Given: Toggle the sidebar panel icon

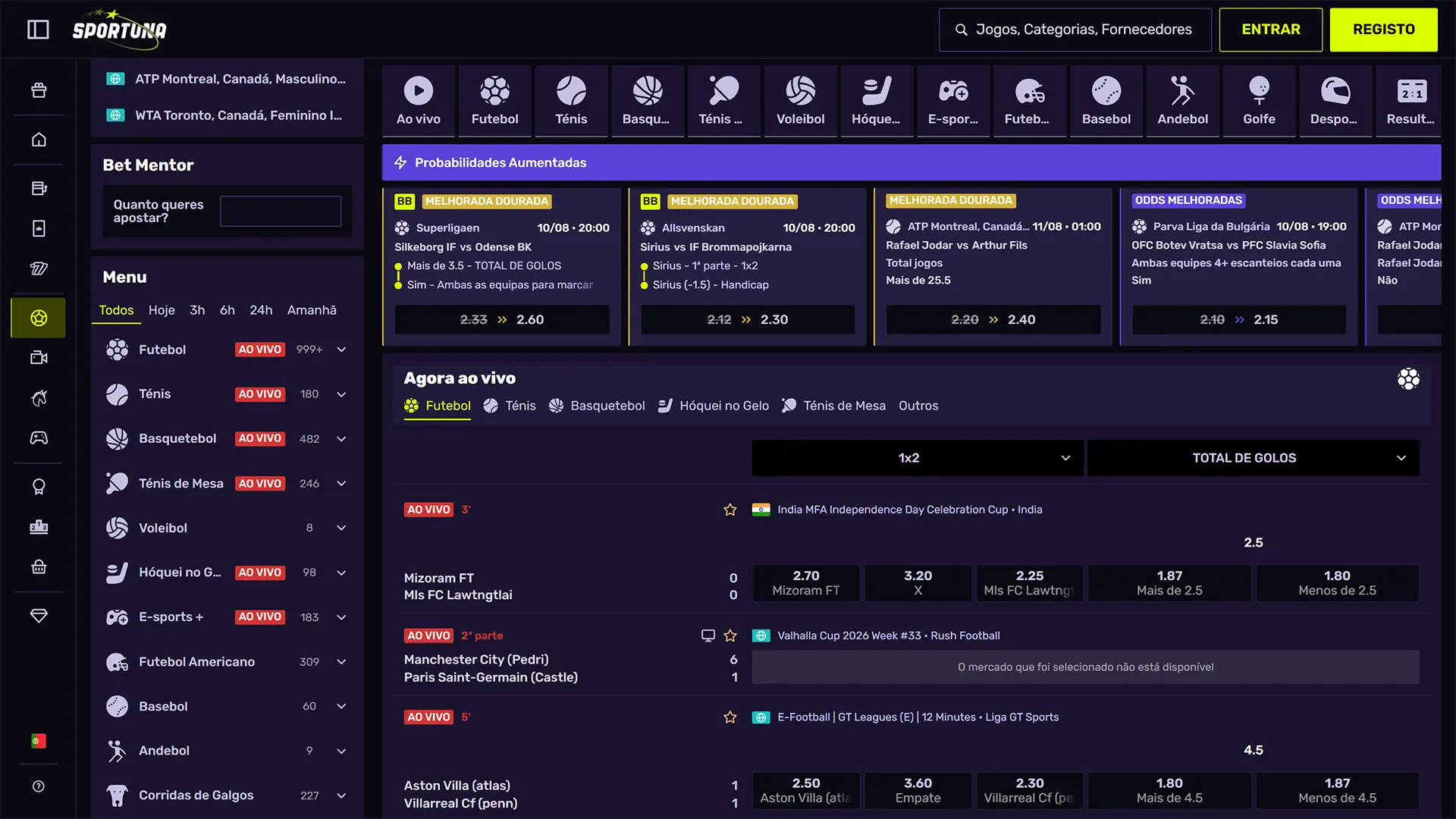Looking at the screenshot, I should click(x=38, y=30).
